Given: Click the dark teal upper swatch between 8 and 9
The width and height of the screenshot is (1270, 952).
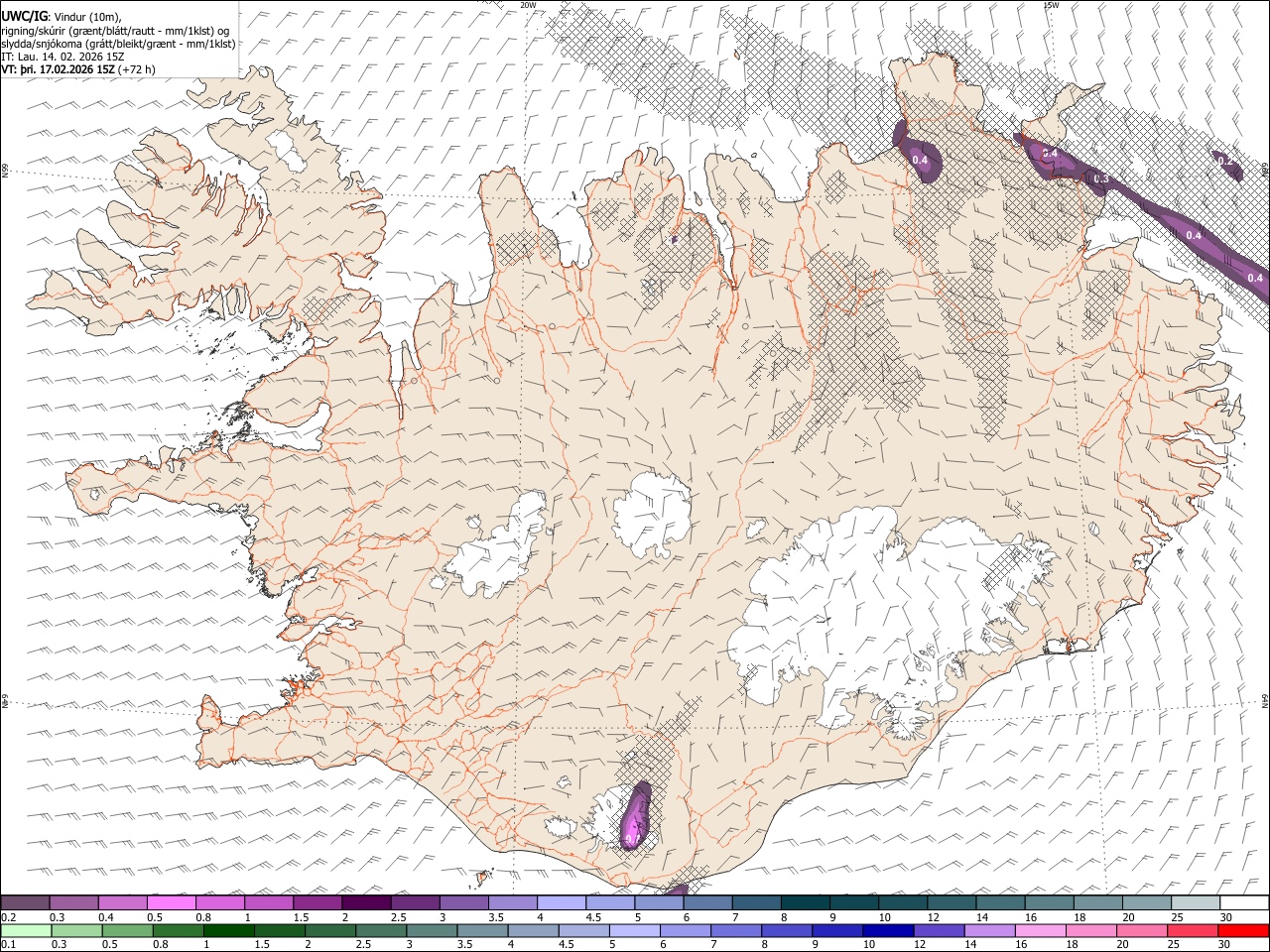Looking at the screenshot, I should click(804, 902).
